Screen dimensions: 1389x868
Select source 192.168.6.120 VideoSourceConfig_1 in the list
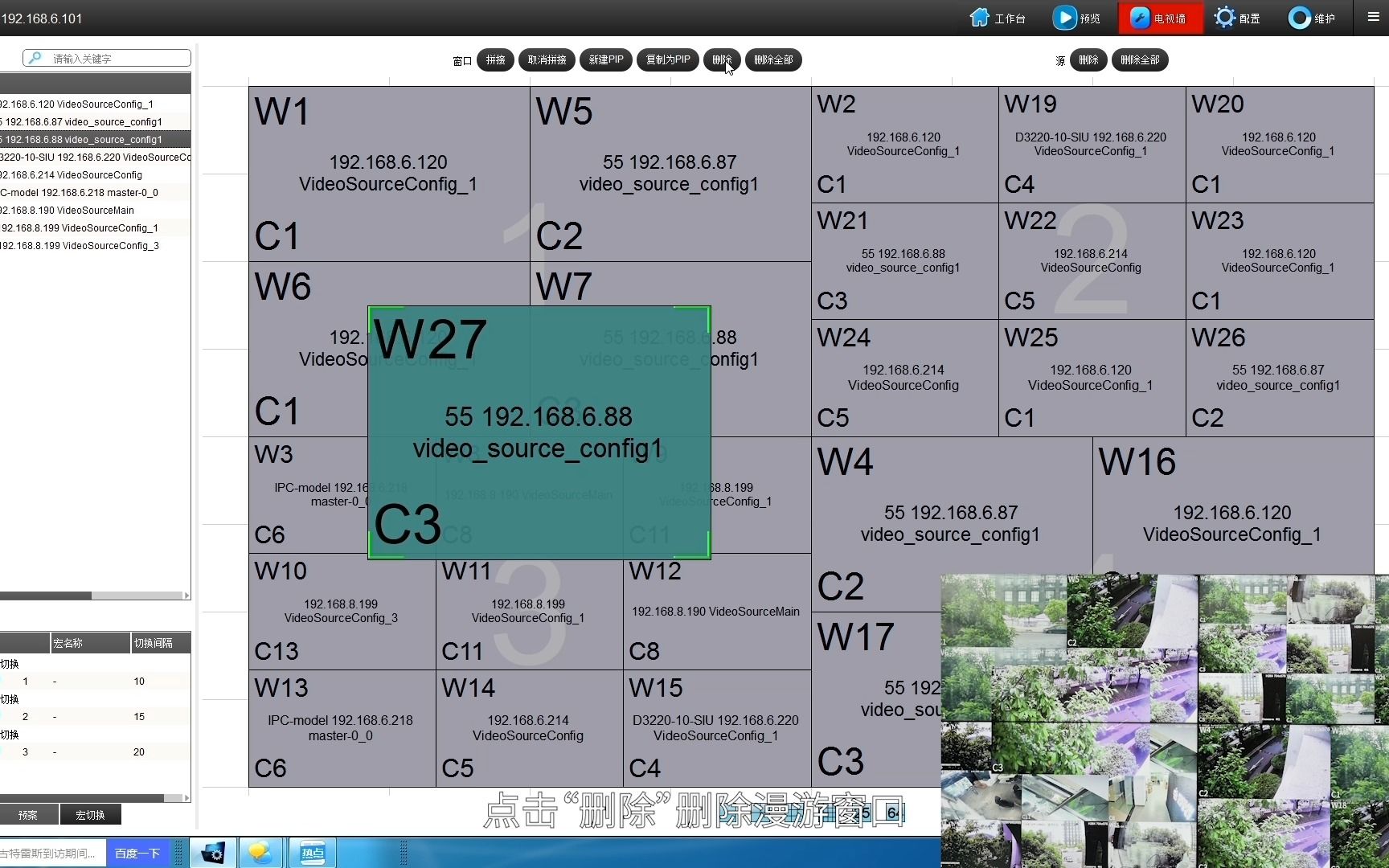[x=95, y=104]
